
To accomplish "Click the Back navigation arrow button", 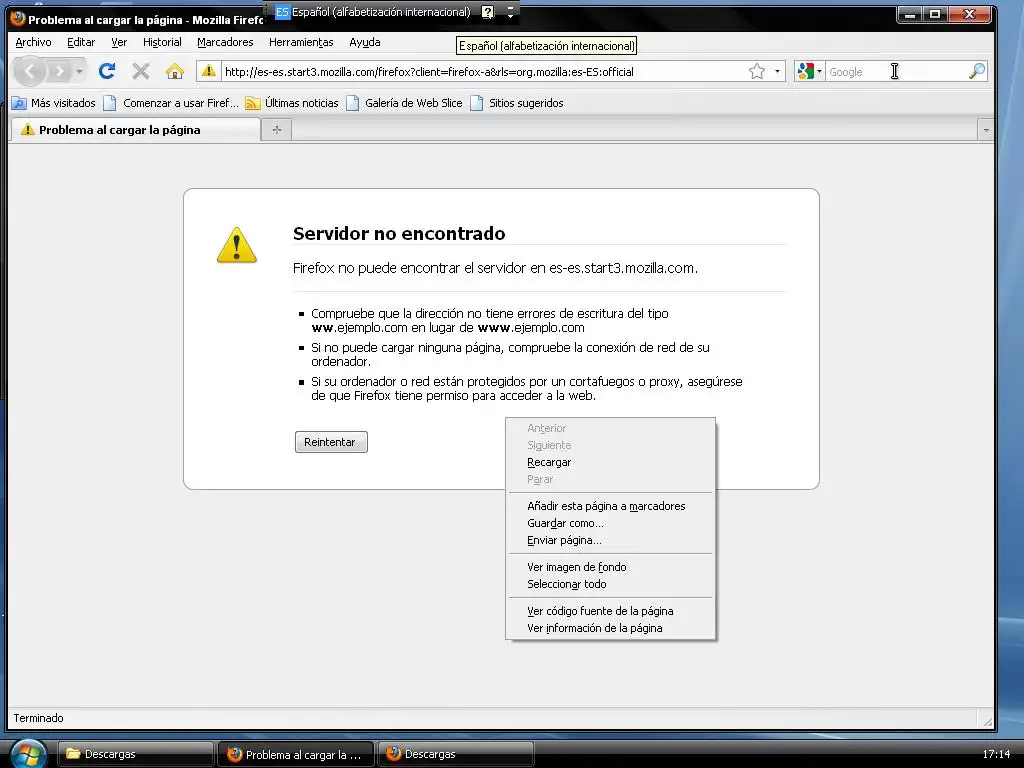I will tap(30, 71).
